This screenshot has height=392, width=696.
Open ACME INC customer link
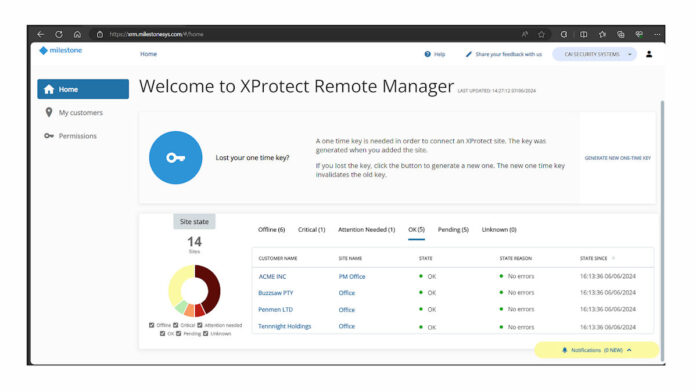(272, 277)
